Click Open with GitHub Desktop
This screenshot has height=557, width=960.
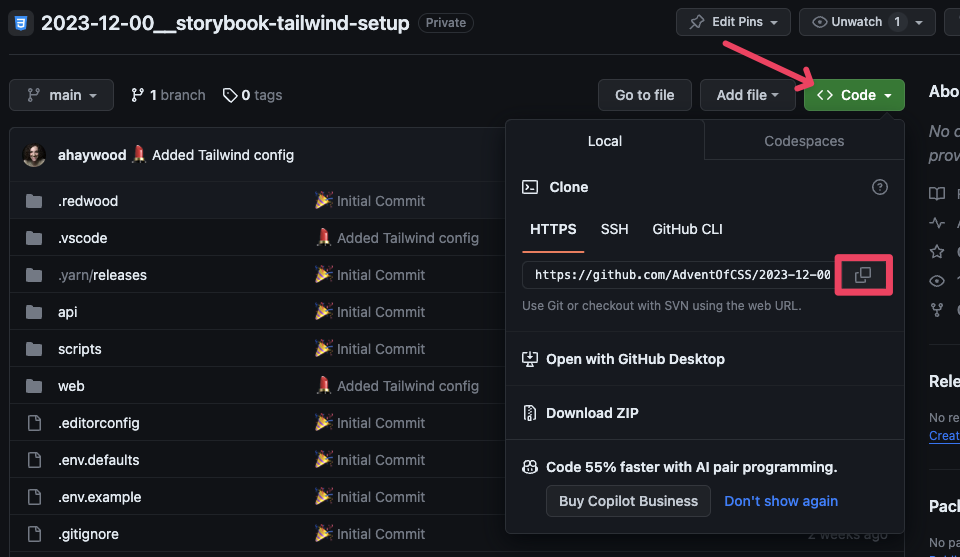(x=635, y=359)
